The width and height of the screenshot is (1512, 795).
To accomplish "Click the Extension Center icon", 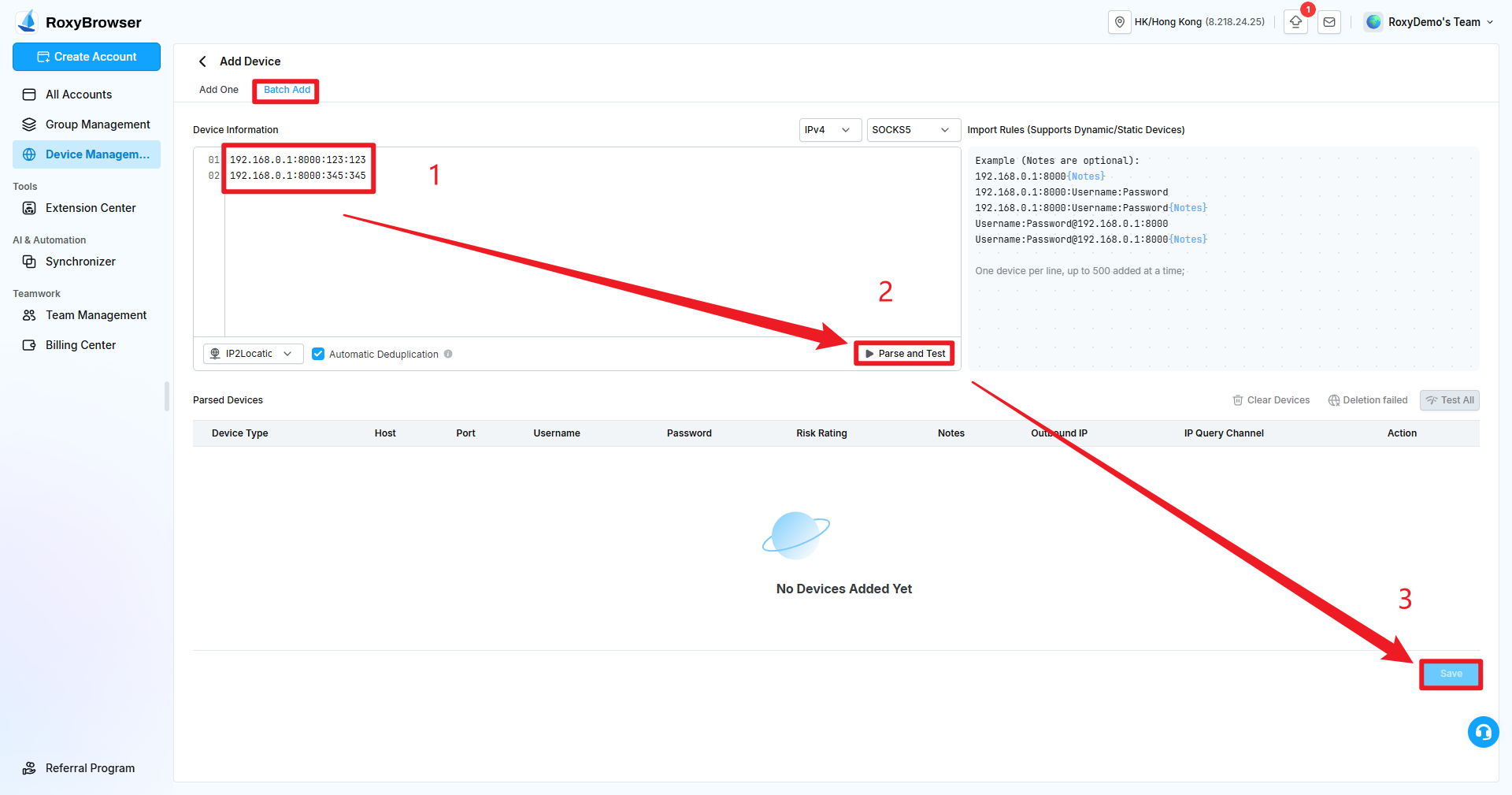I will click(29, 208).
